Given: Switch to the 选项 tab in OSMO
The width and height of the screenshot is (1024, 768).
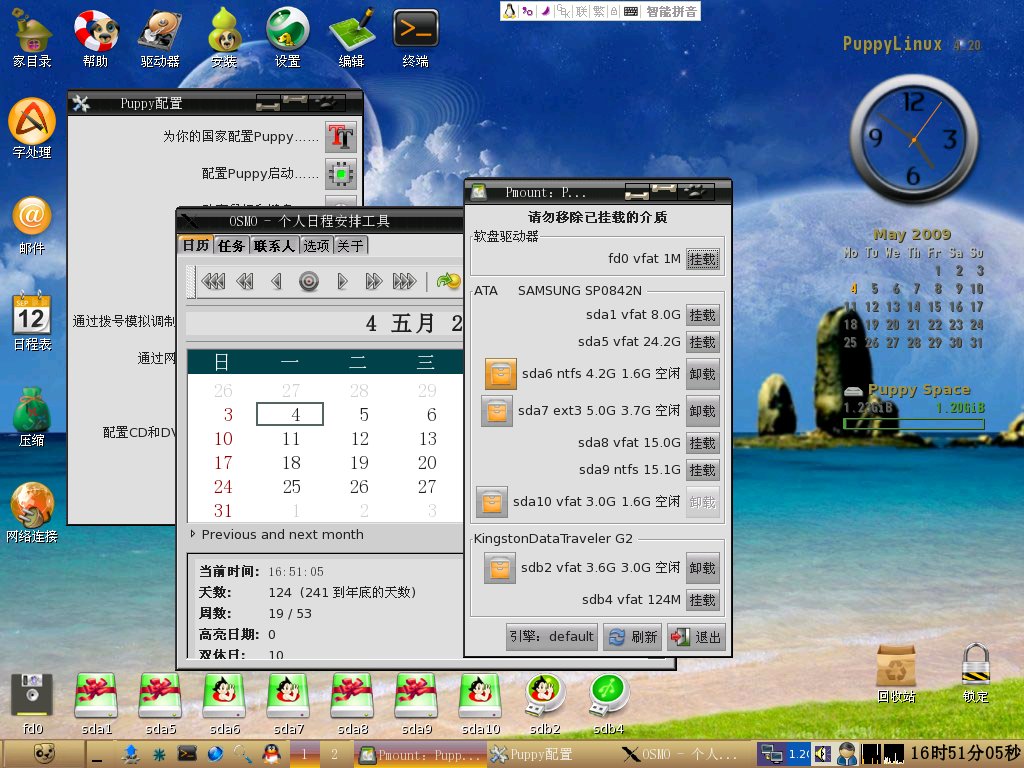Looking at the screenshot, I should coord(316,246).
